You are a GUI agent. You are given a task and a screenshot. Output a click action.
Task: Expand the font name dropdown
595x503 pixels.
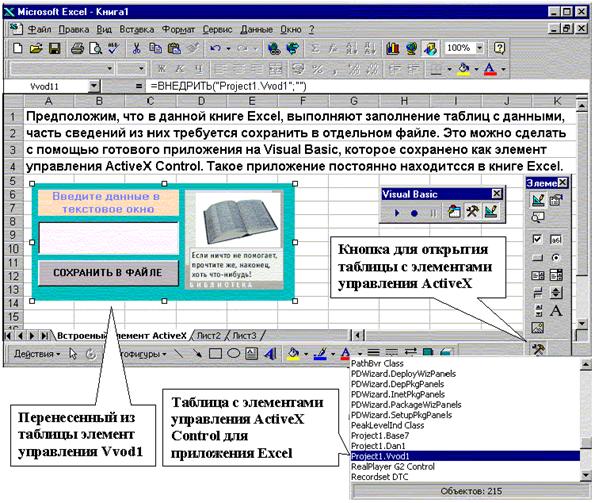(110, 69)
